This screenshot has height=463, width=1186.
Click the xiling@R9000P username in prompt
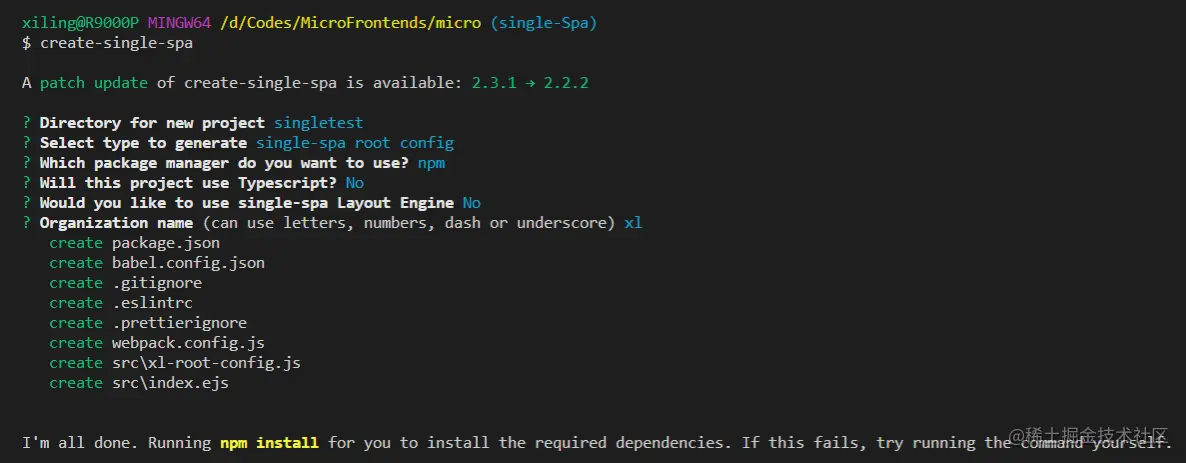(80, 23)
